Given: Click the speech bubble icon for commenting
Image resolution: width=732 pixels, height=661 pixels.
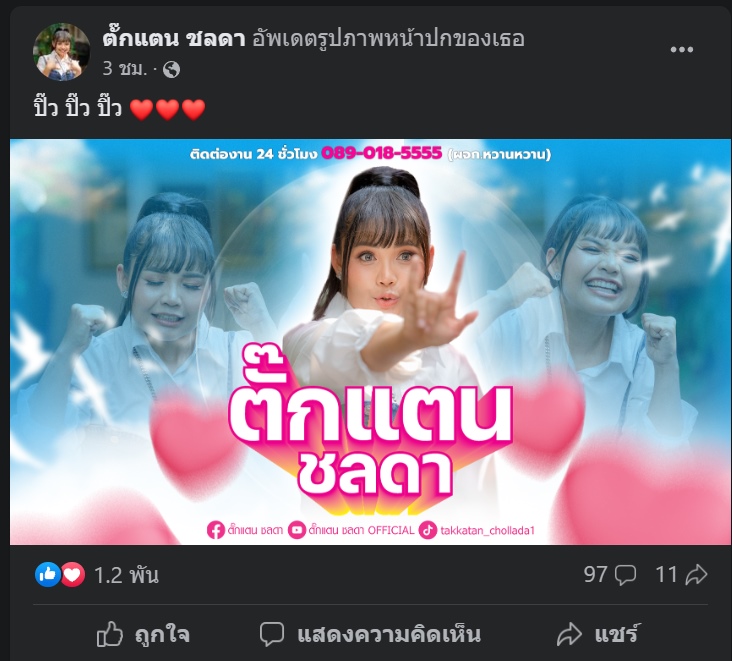Looking at the screenshot, I should pyautogui.click(x=272, y=634).
